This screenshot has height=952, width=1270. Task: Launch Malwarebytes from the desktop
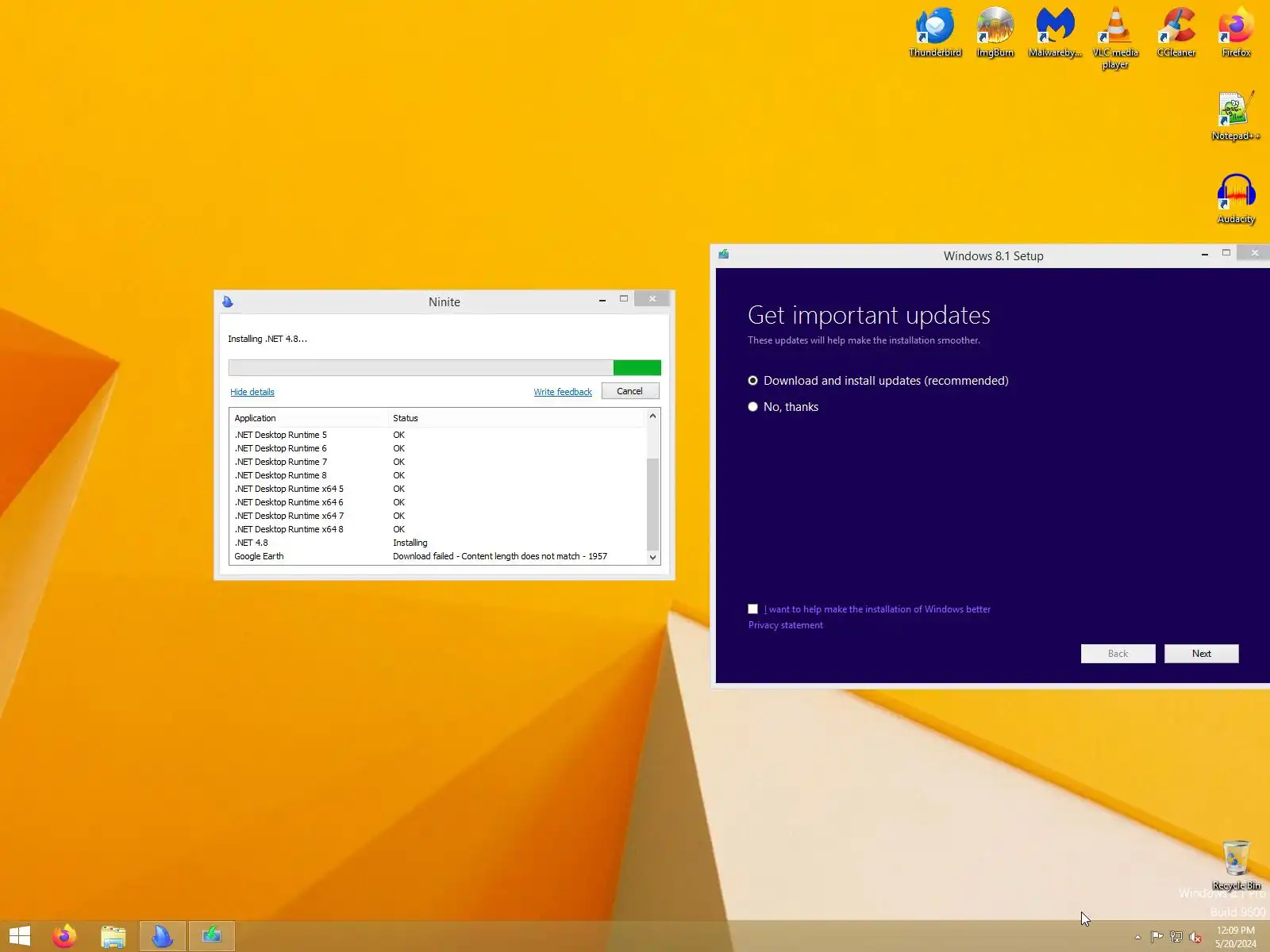[1055, 33]
